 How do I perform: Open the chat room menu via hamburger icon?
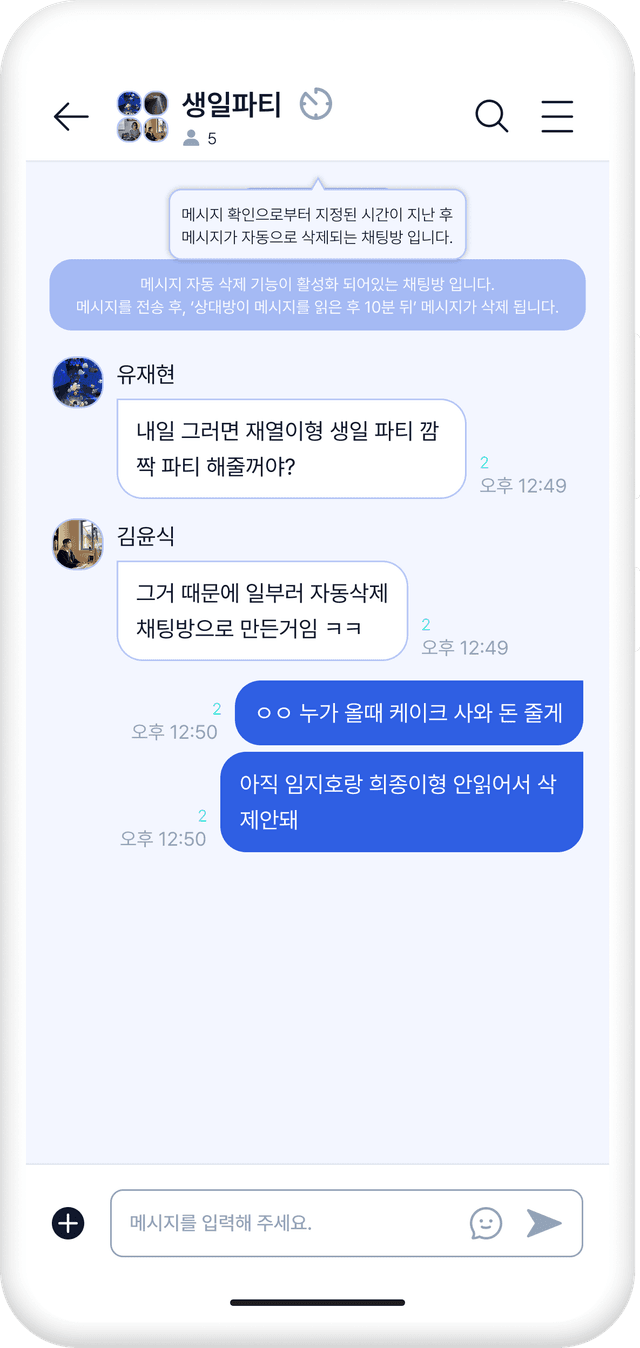tap(557, 116)
